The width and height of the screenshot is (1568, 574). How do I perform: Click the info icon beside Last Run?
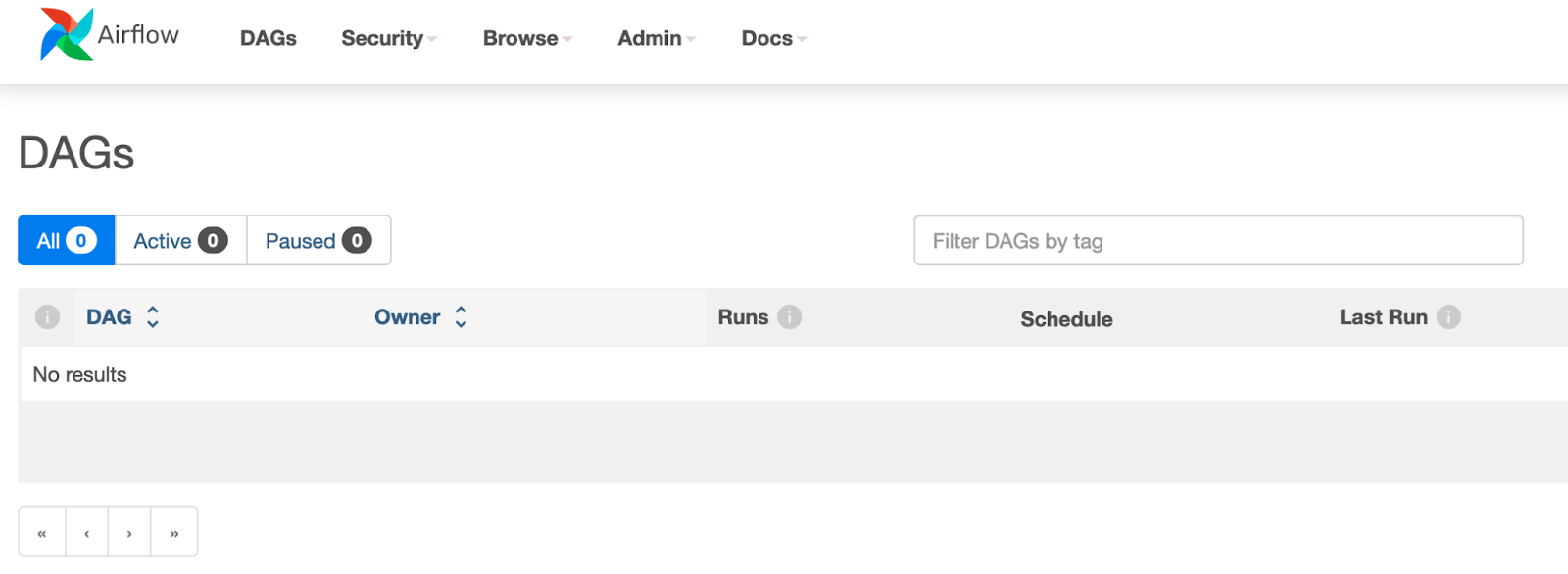1448,317
